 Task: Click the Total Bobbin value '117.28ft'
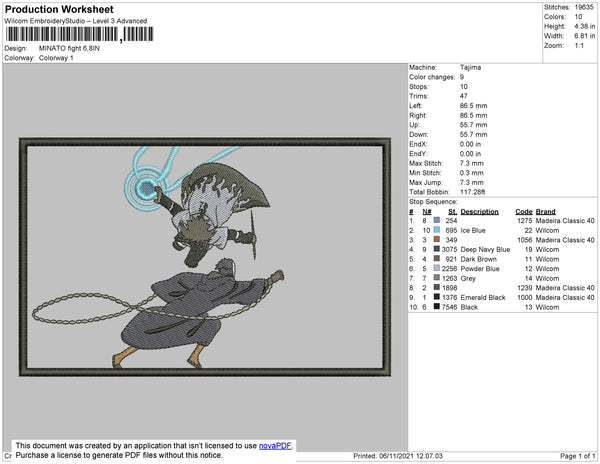(x=473, y=192)
